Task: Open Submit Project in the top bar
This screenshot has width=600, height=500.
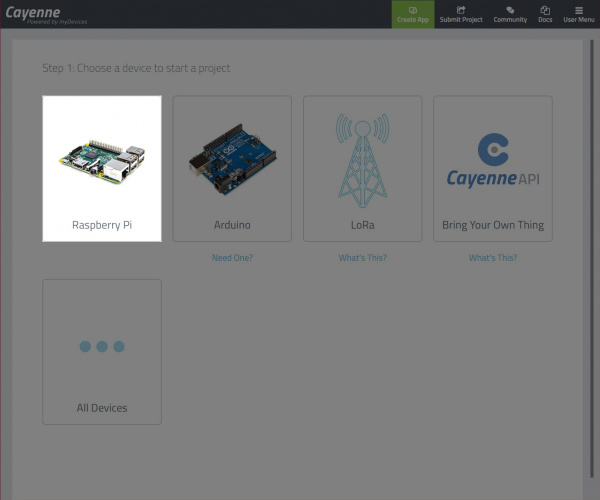Action: pos(461,15)
